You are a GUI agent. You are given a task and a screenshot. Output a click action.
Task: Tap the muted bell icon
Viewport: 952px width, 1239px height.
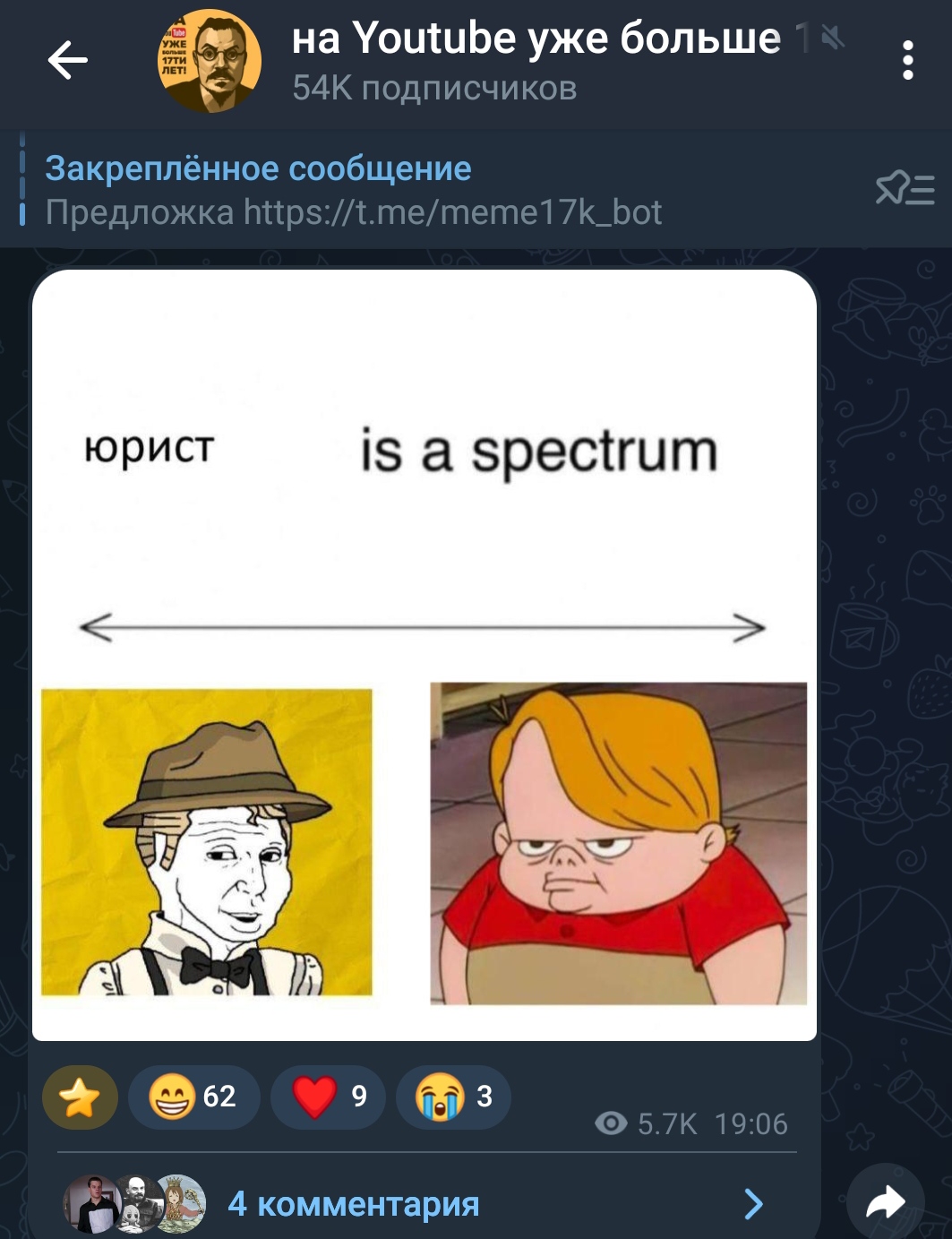pos(833,37)
